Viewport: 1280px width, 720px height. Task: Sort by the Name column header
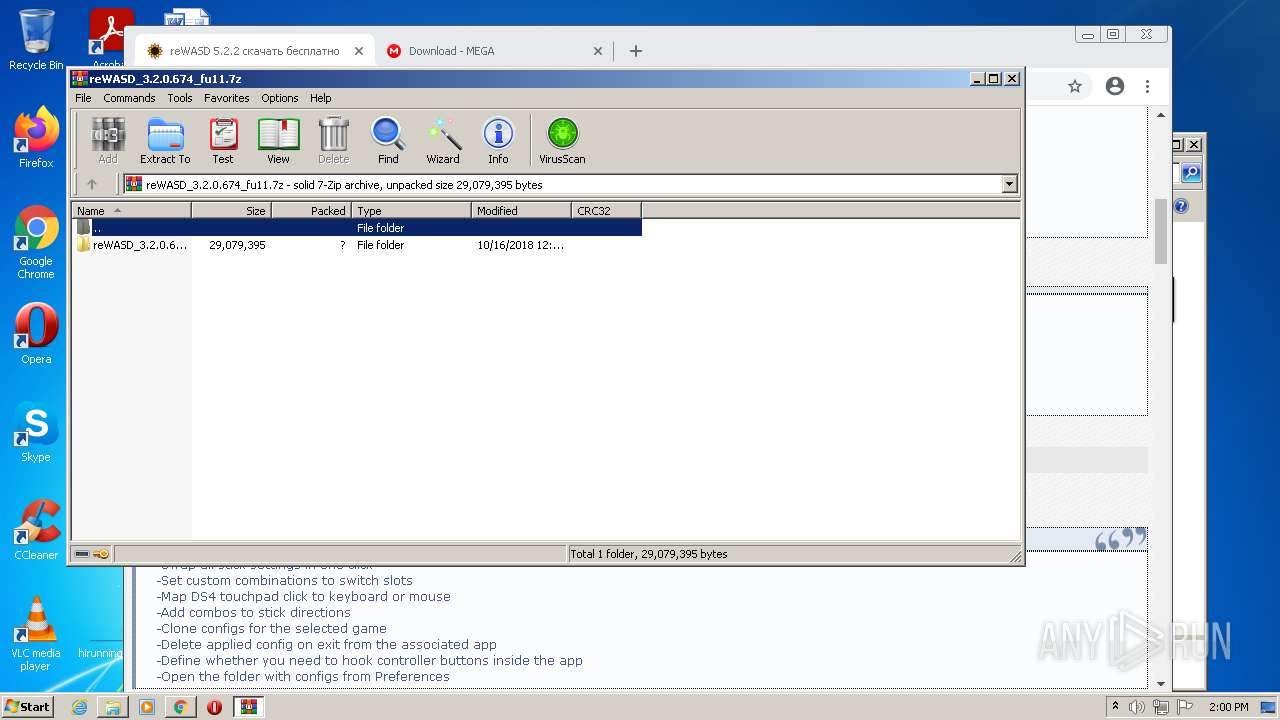132,211
